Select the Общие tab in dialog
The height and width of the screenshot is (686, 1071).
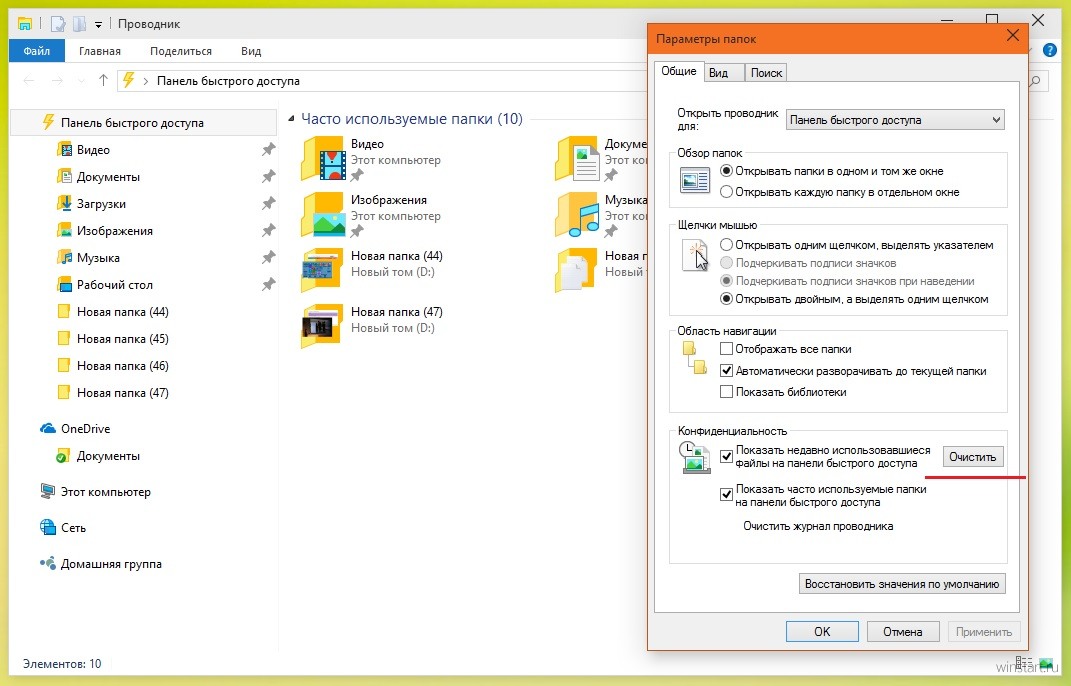pos(679,71)
